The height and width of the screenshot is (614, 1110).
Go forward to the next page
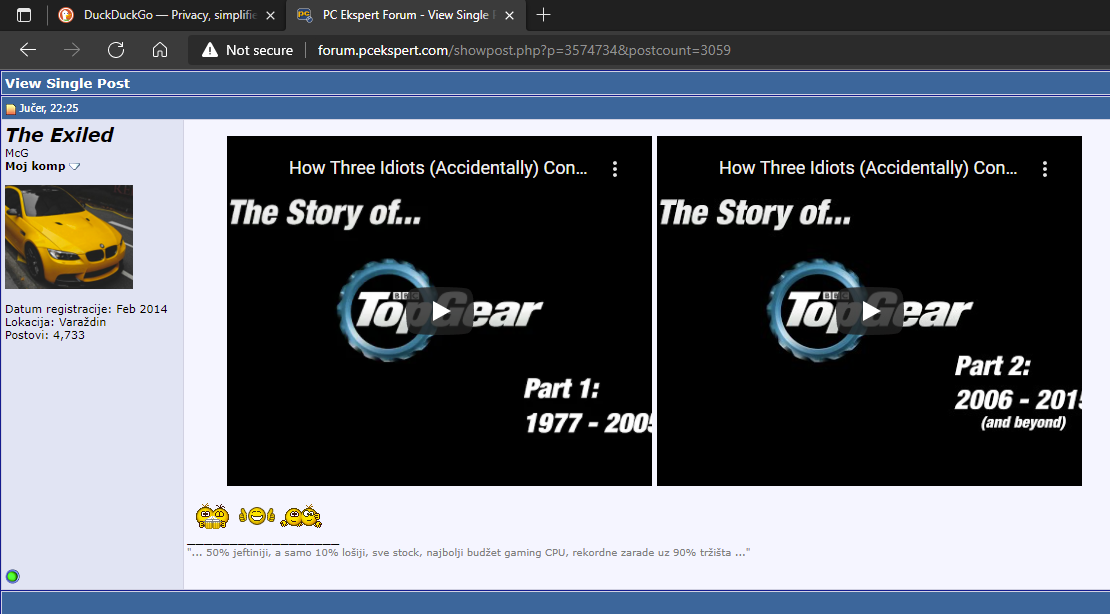click(x=71, y=50)
